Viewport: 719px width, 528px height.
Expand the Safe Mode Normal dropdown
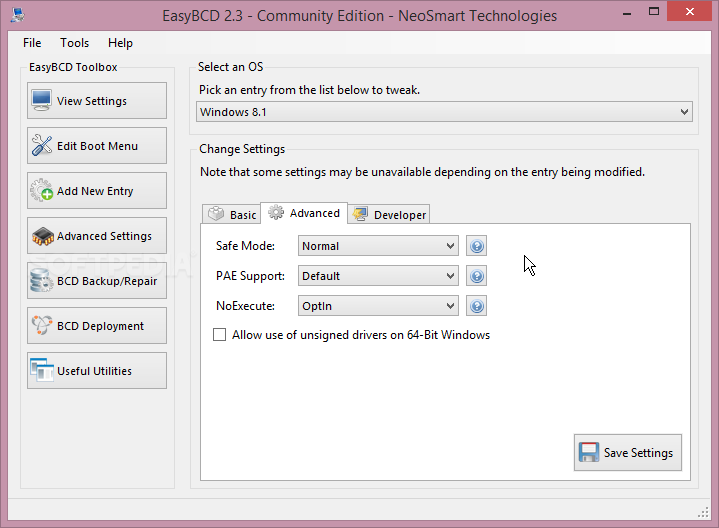pyautogui.click(x=378, y=246)
